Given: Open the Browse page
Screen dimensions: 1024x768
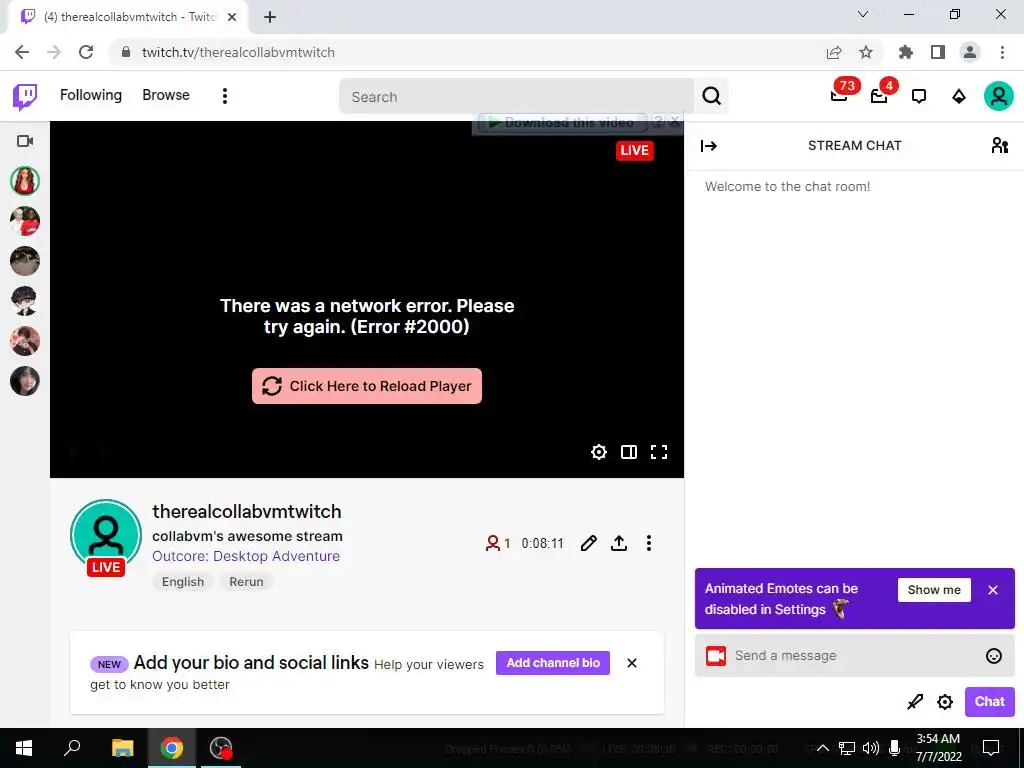Looking at the screenshot, I should coord(166,95).
